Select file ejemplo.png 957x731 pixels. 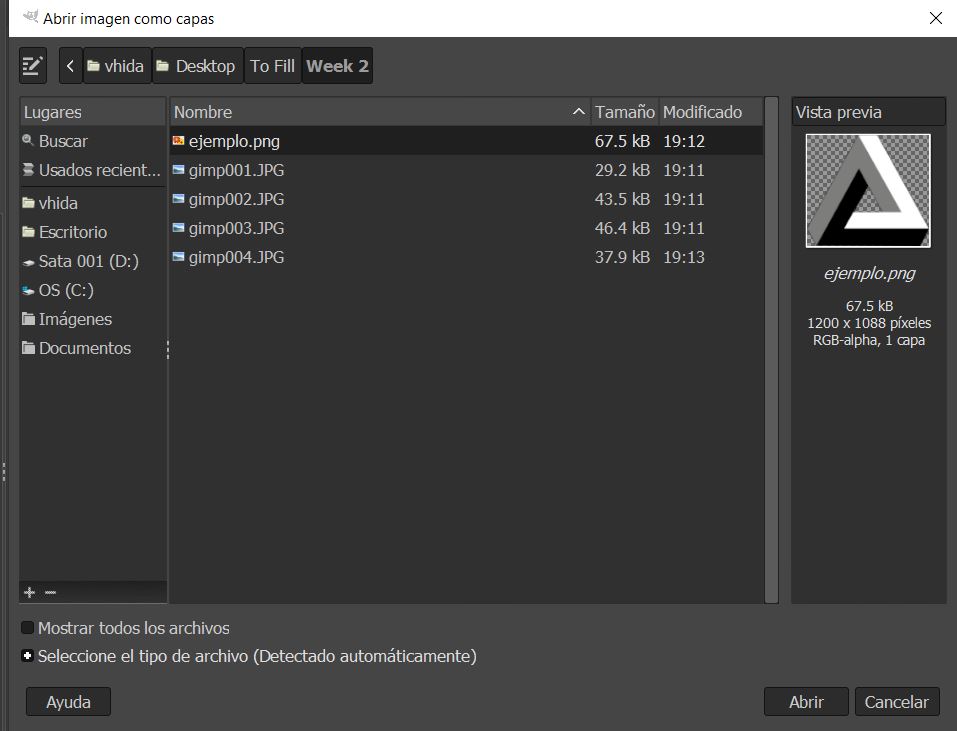click(466, 141)
